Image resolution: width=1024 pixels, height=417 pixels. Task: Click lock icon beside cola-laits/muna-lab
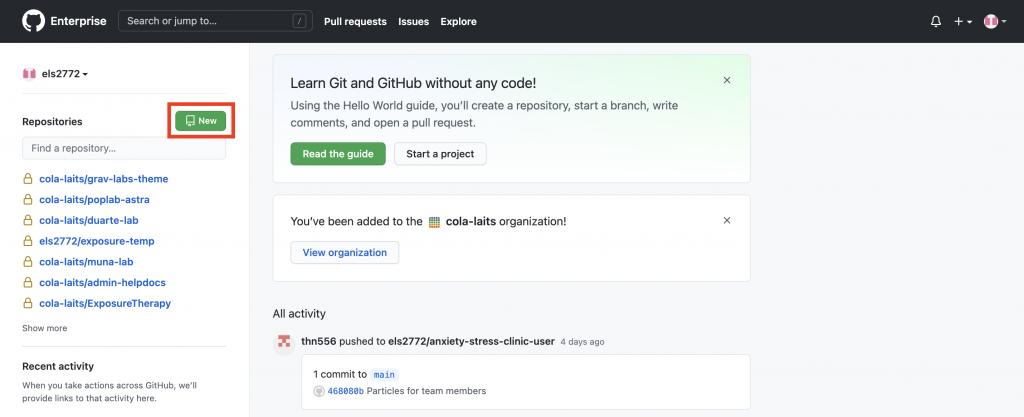click(x=28, y=262)
